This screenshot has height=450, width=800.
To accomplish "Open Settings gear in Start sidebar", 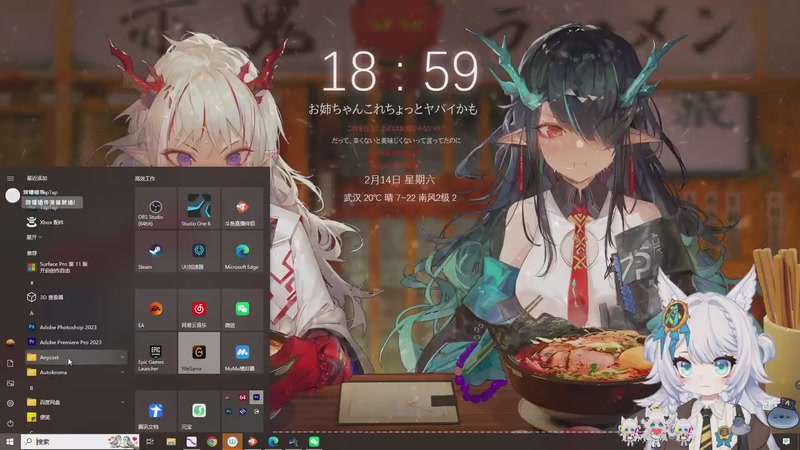I will click(x=10, y=403).
